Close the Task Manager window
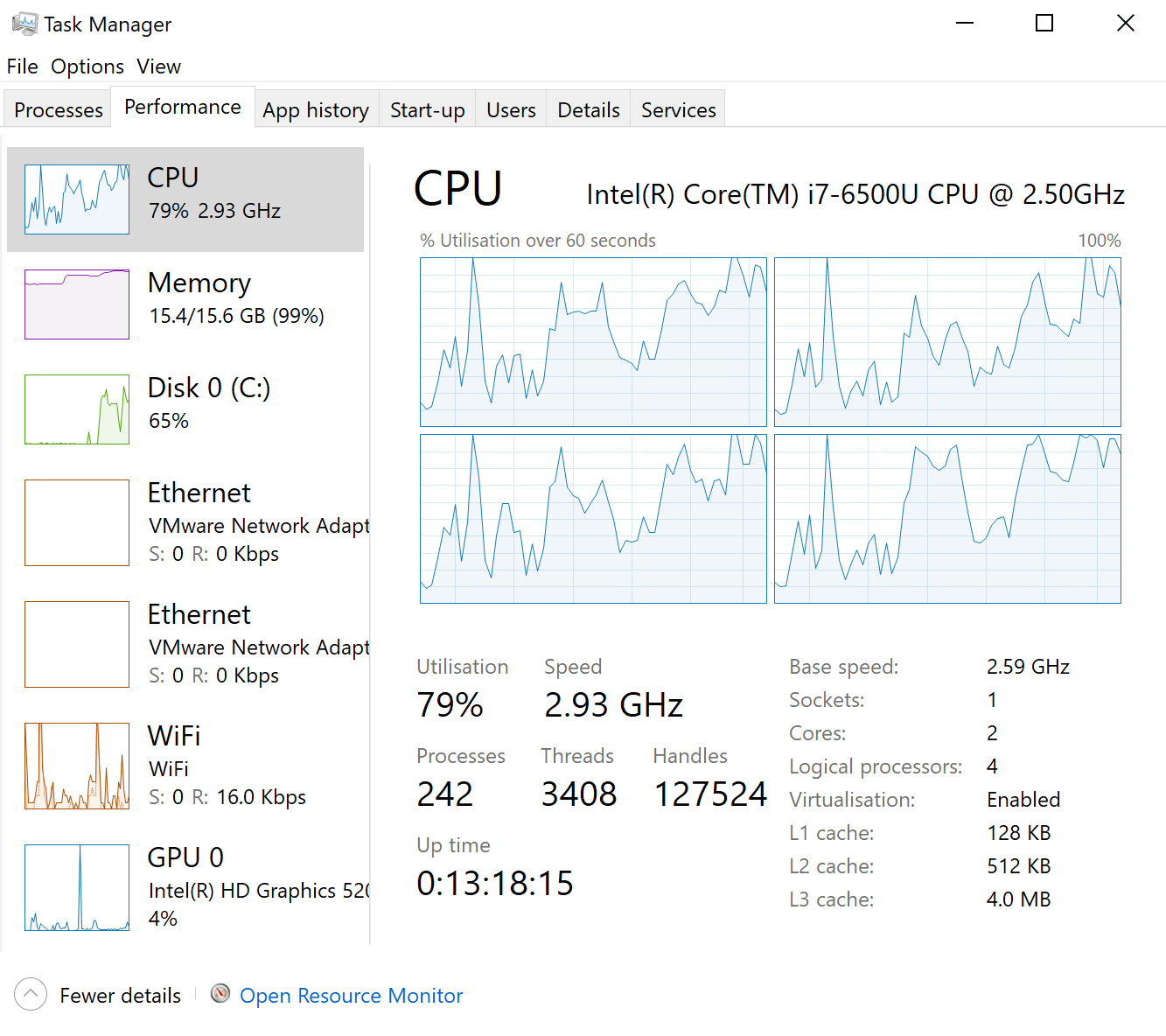The image size is (1166, 1036). [x=1125, y=24]
